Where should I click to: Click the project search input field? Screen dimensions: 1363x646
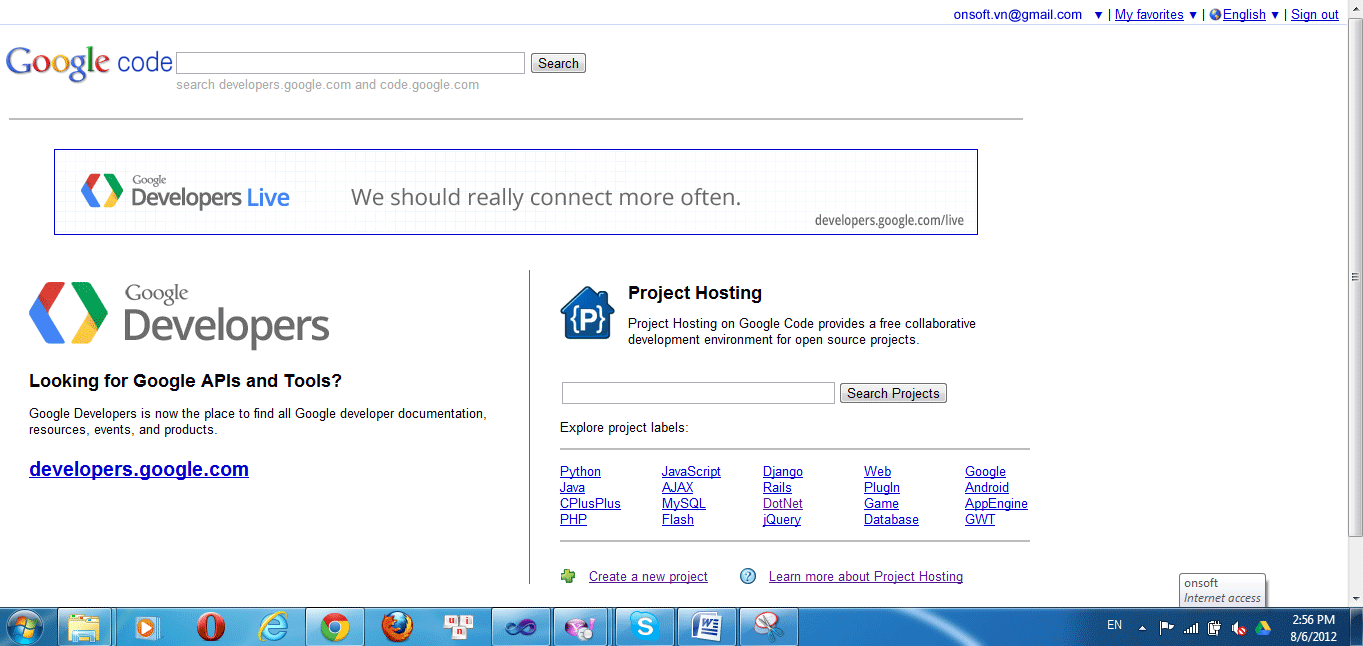click(x=698, y=393)
